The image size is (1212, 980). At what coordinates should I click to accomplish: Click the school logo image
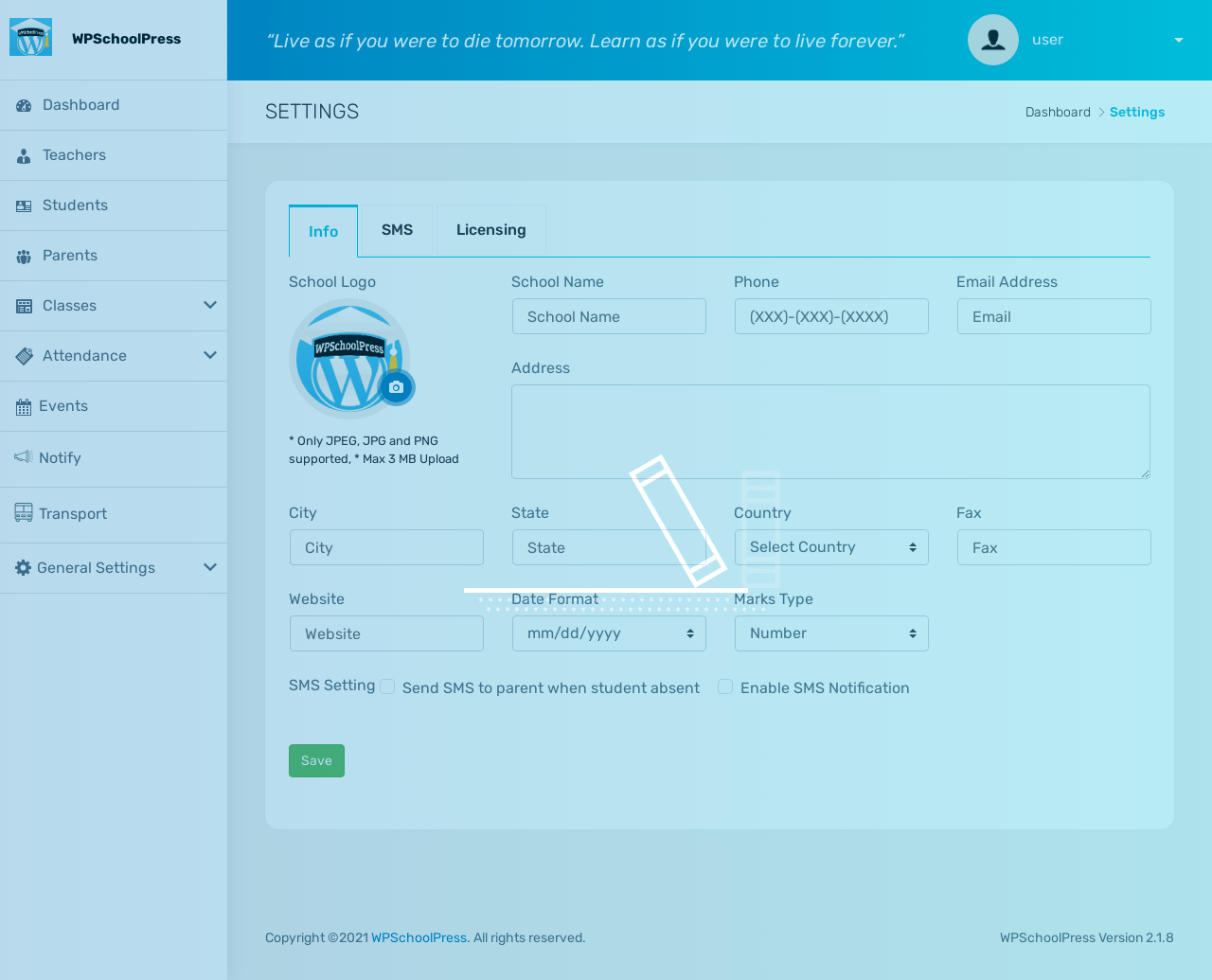point(349,359)
